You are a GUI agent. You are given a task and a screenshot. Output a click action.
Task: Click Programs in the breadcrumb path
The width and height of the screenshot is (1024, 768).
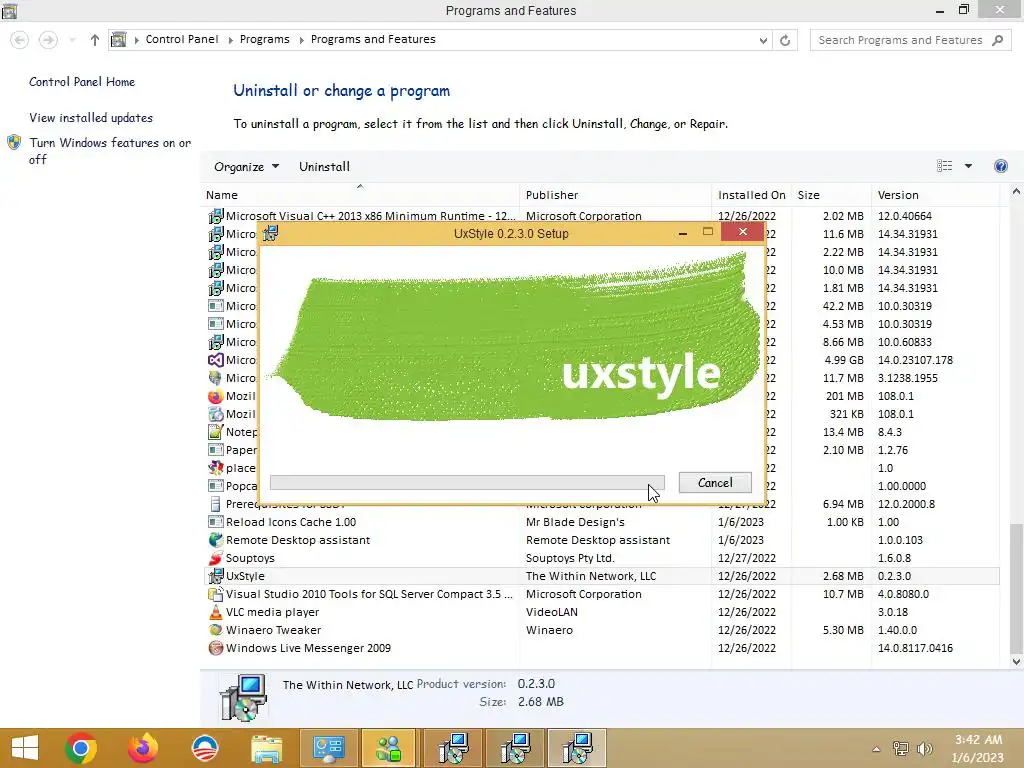264,39
